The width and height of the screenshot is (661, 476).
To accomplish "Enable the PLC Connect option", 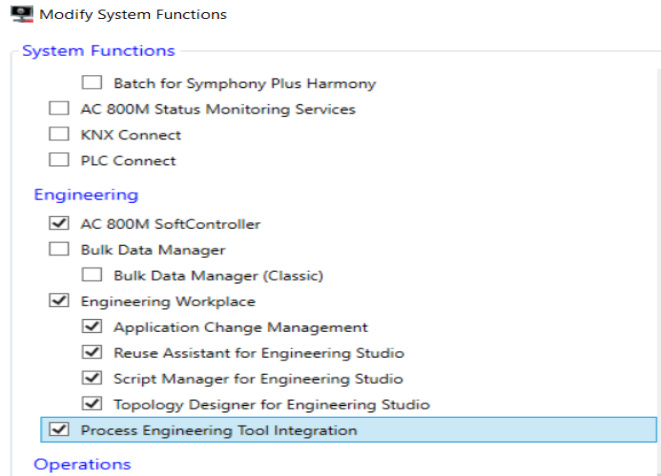I will (x=59, y=161).
